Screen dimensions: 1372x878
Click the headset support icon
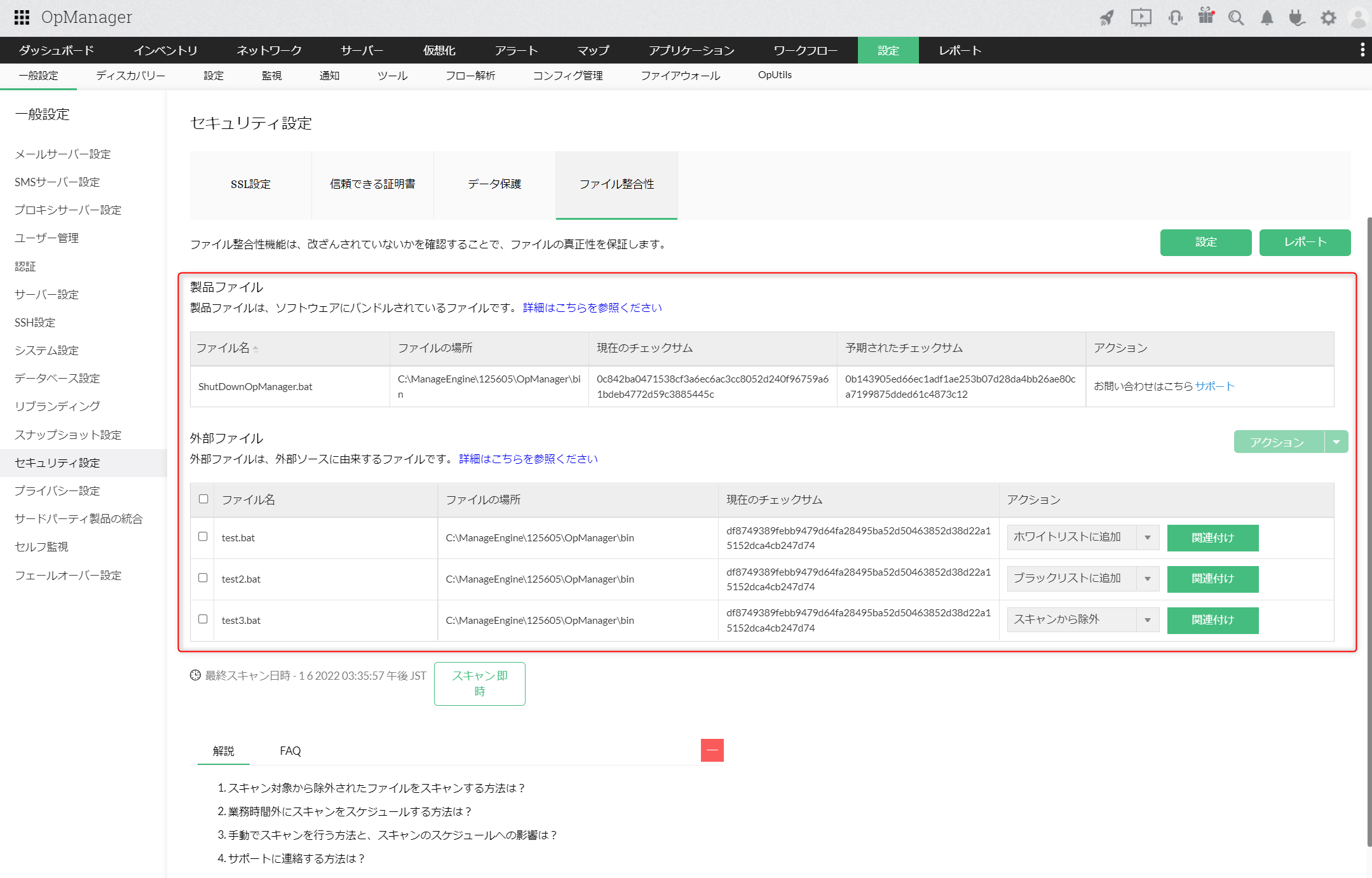(x=1174, y=18)
